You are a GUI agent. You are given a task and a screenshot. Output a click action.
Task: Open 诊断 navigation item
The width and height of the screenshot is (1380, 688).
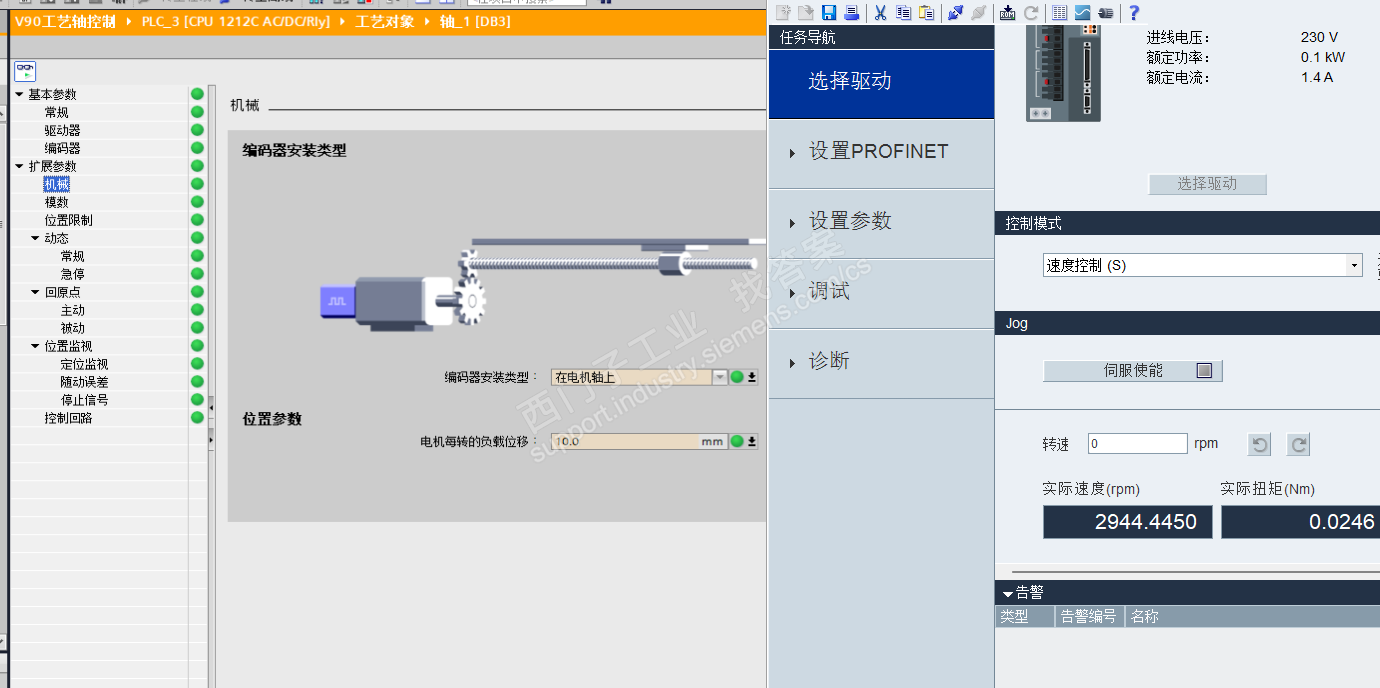[882, 362]
